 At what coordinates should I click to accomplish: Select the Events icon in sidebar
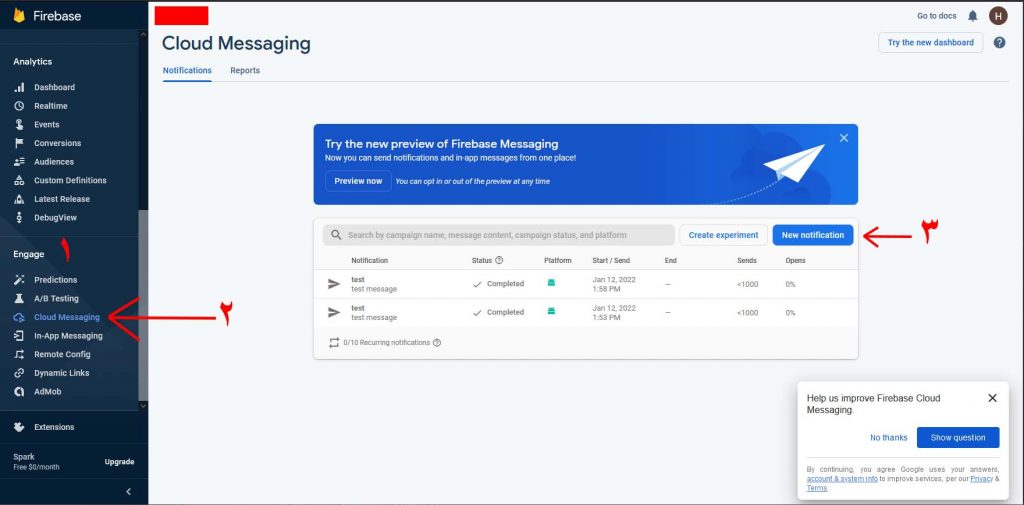coord(20,124)
